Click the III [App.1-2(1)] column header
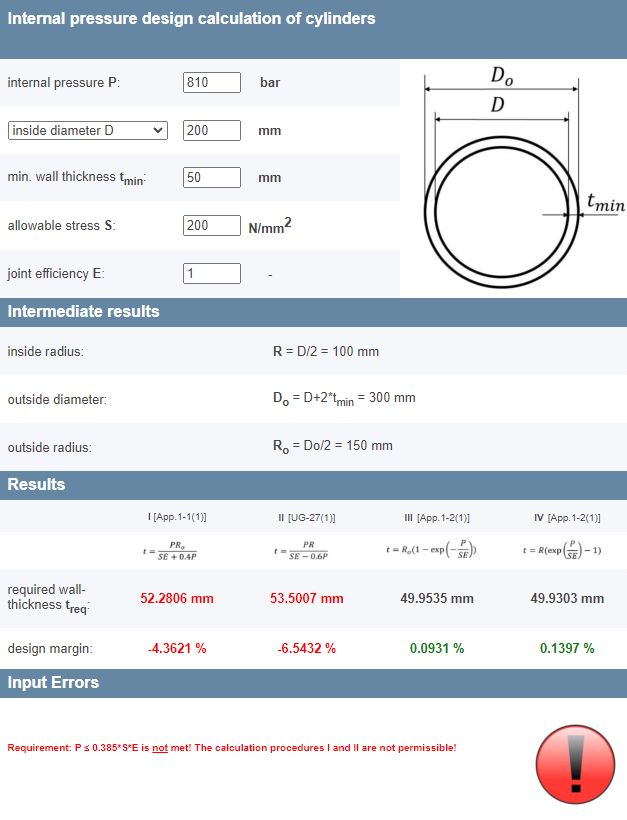 point(437,518)
